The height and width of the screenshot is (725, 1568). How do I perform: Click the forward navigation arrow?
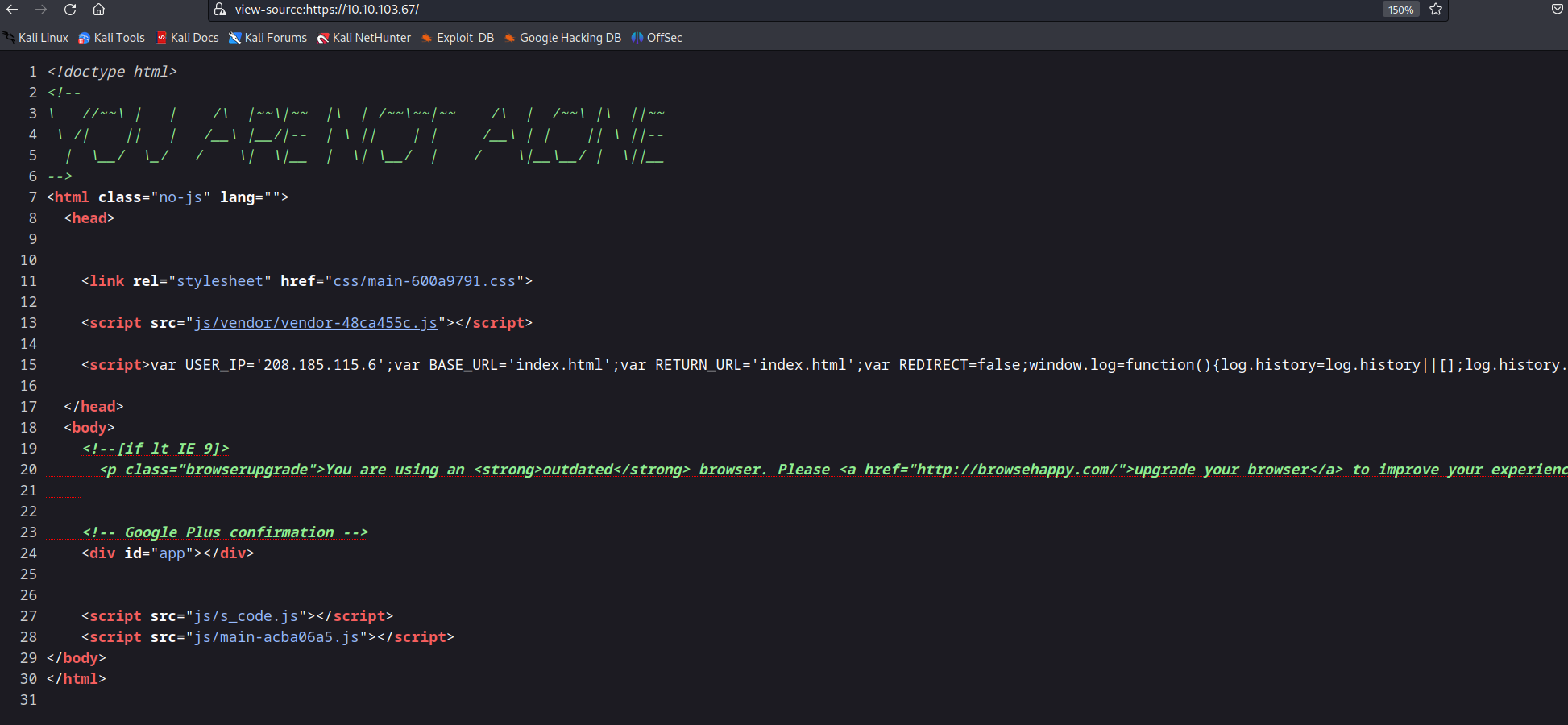click(41, 10)
